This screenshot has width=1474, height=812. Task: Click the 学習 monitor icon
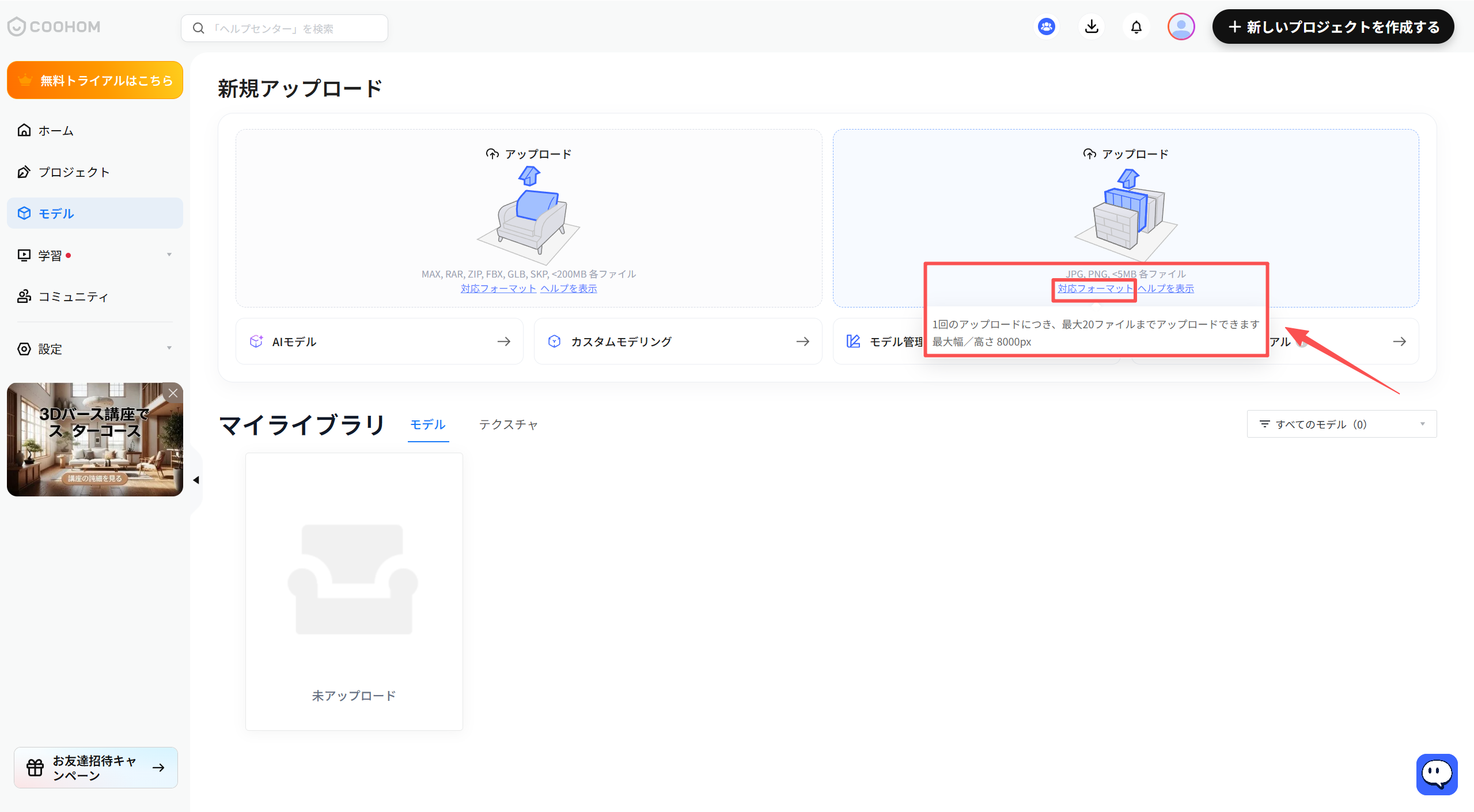(x=24, y=255)
